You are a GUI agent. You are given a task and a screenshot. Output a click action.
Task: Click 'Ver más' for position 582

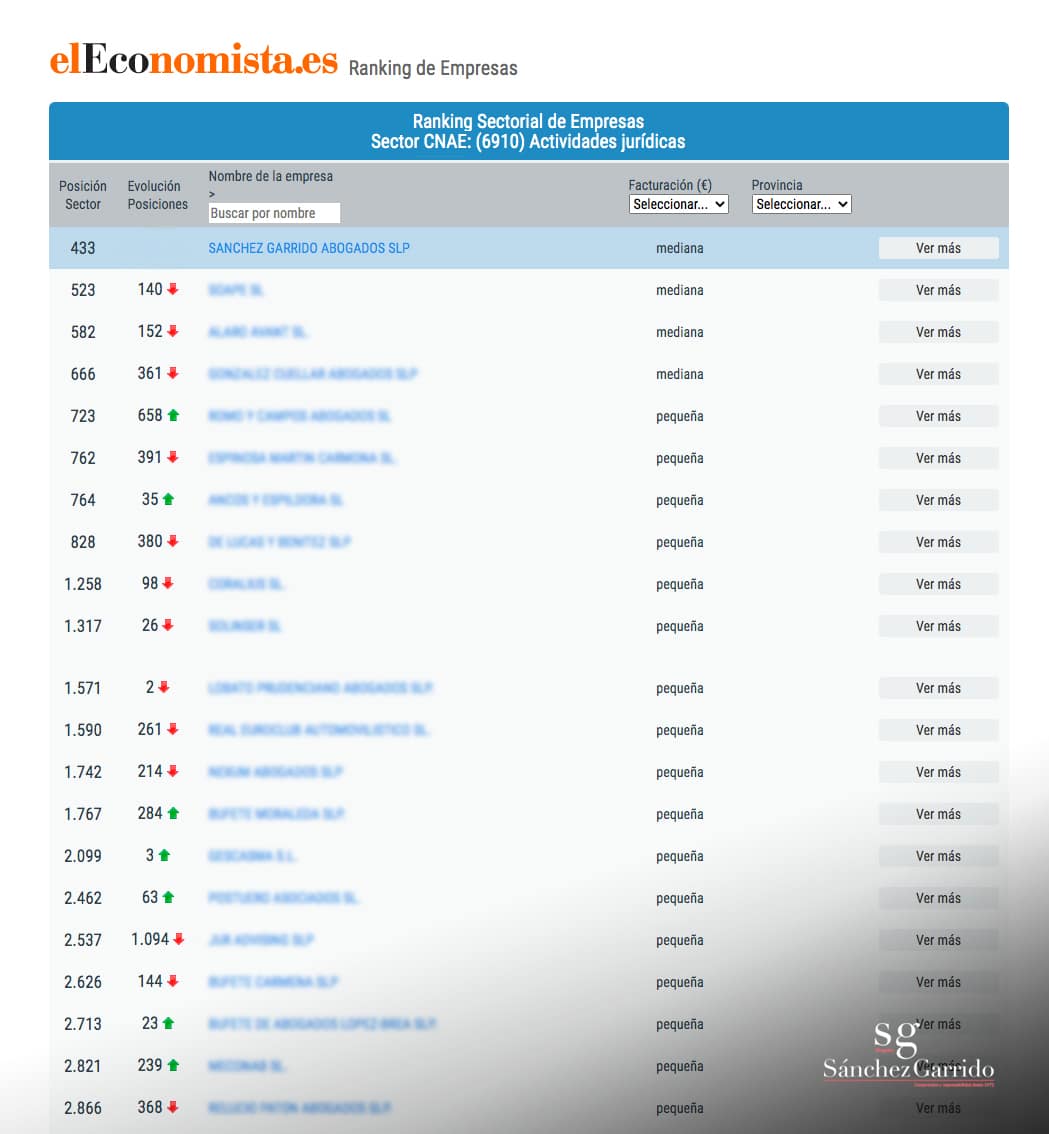coord(938,332)
